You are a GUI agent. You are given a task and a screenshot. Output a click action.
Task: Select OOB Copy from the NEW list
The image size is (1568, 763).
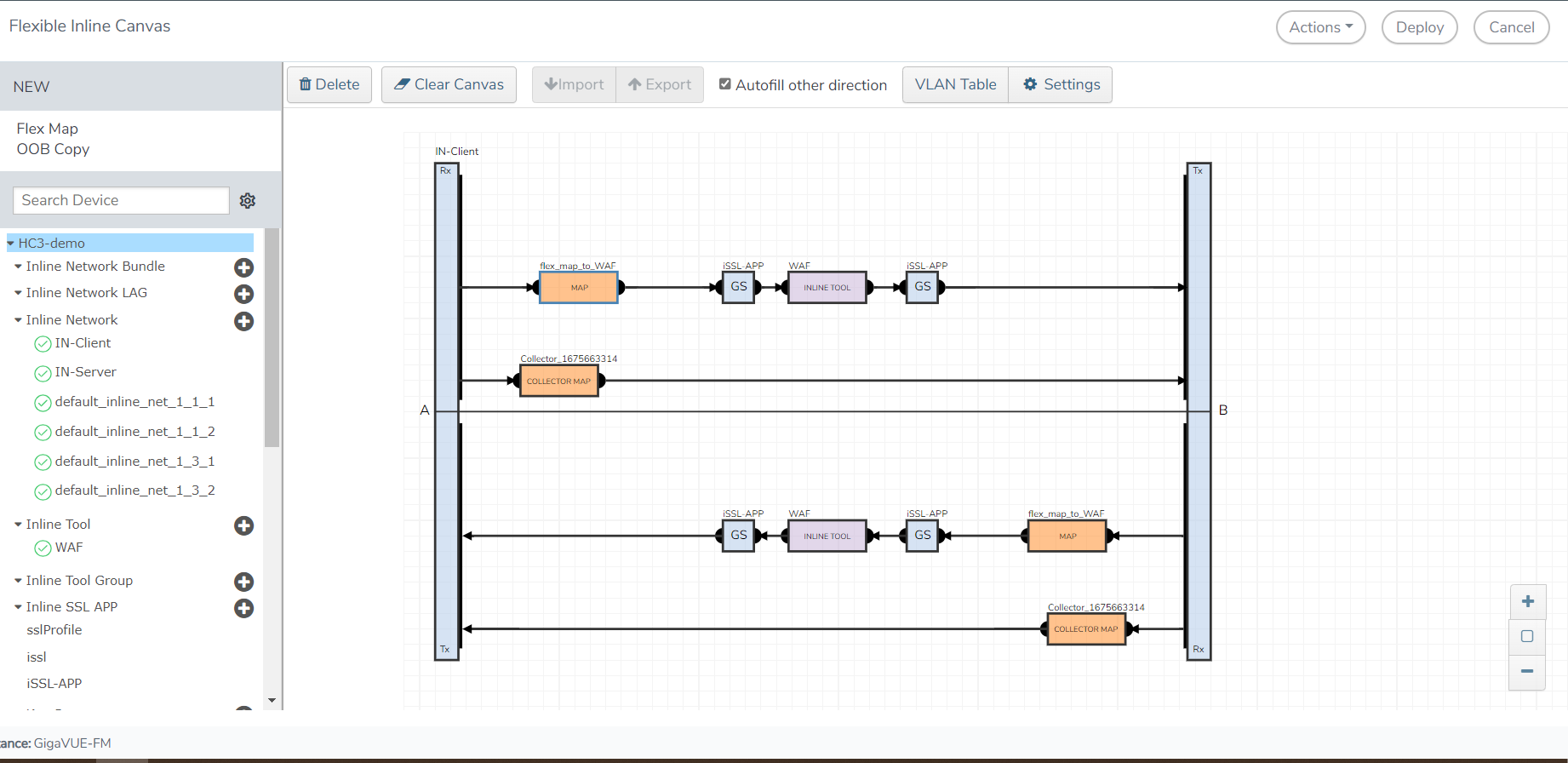coord(53,149)
